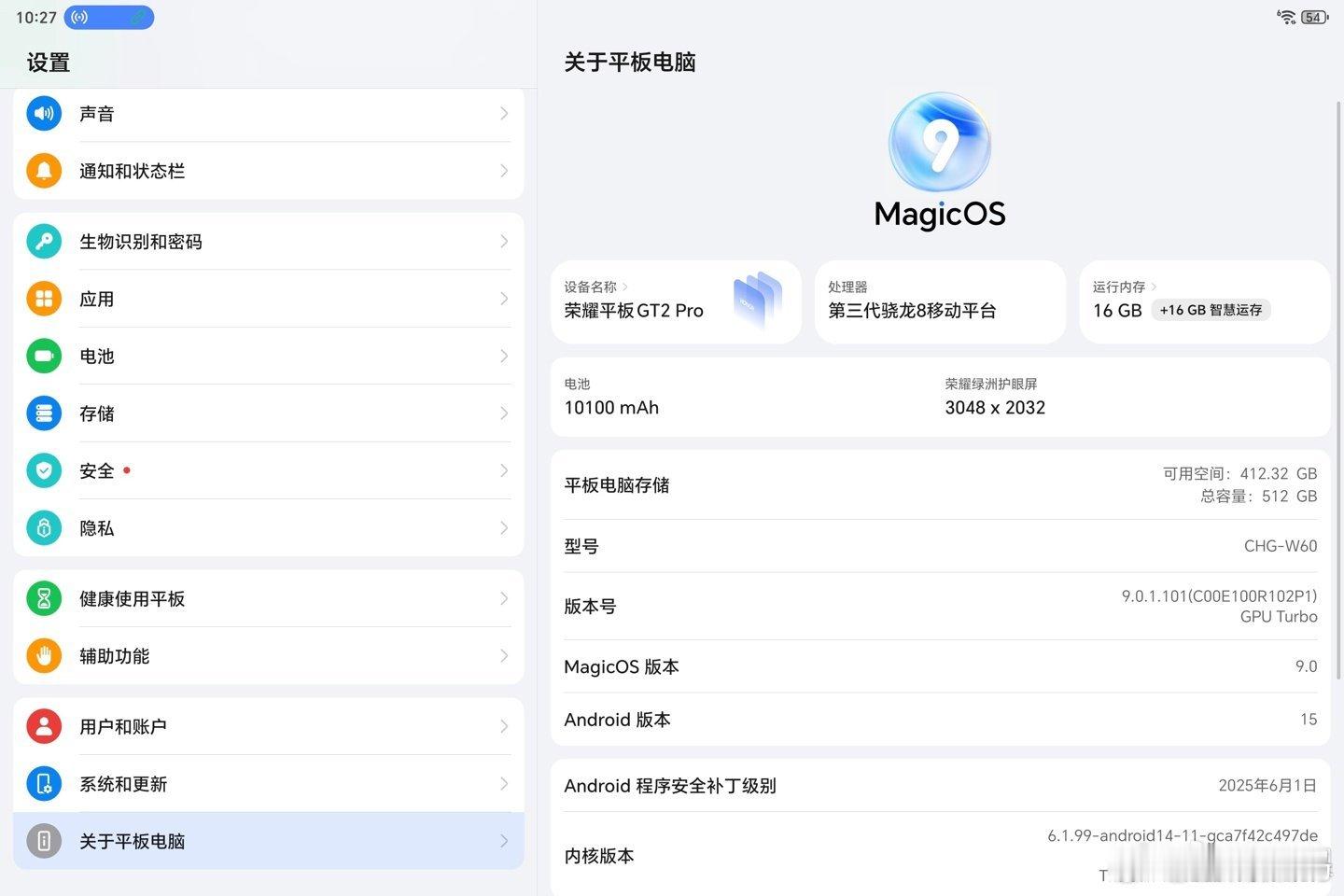Open 平板电脑存储 details
This screenshot has height=896, width=1344.
pyautogui.click(x=940, y=485)
